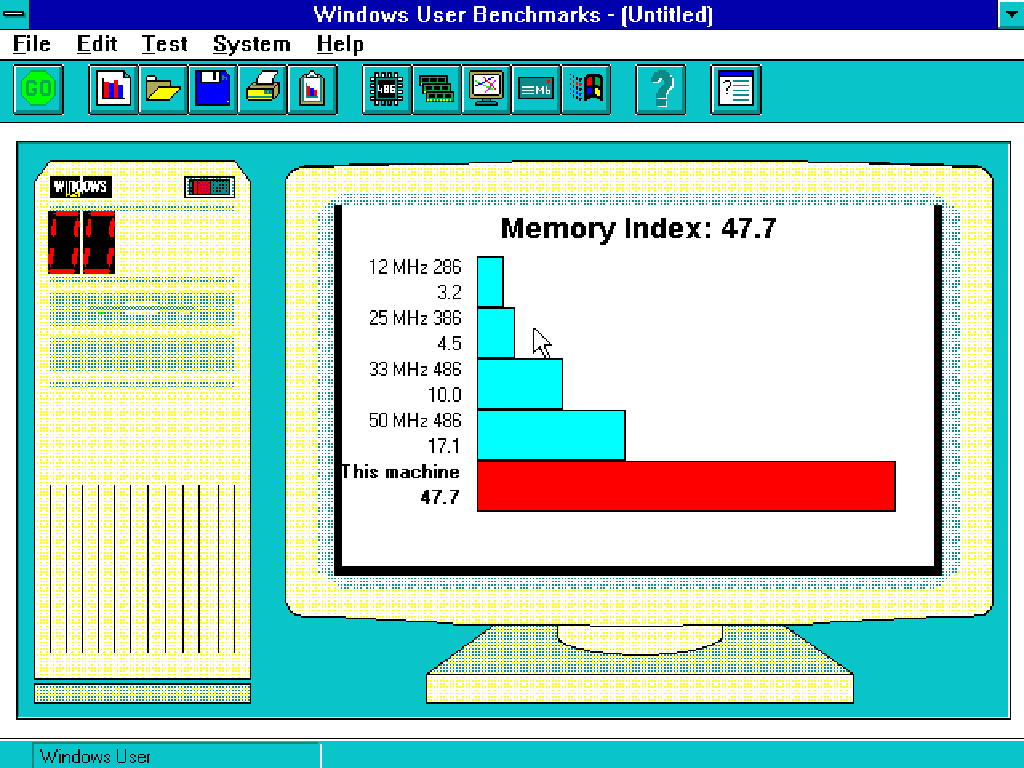1024x768 pixels.
Task: Open a file with the yellow folder icon
Action: click(163, 89)
